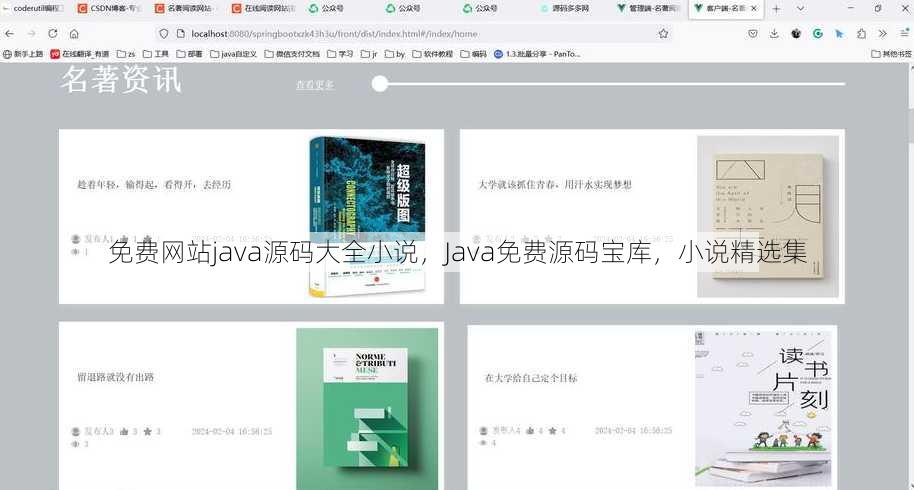Click thumbs-up icon on 在大学给自己定个目标 card
Image resolution: width=914 pixels, height=490 pixels.
pyautogui.click(x=530, y=431)
